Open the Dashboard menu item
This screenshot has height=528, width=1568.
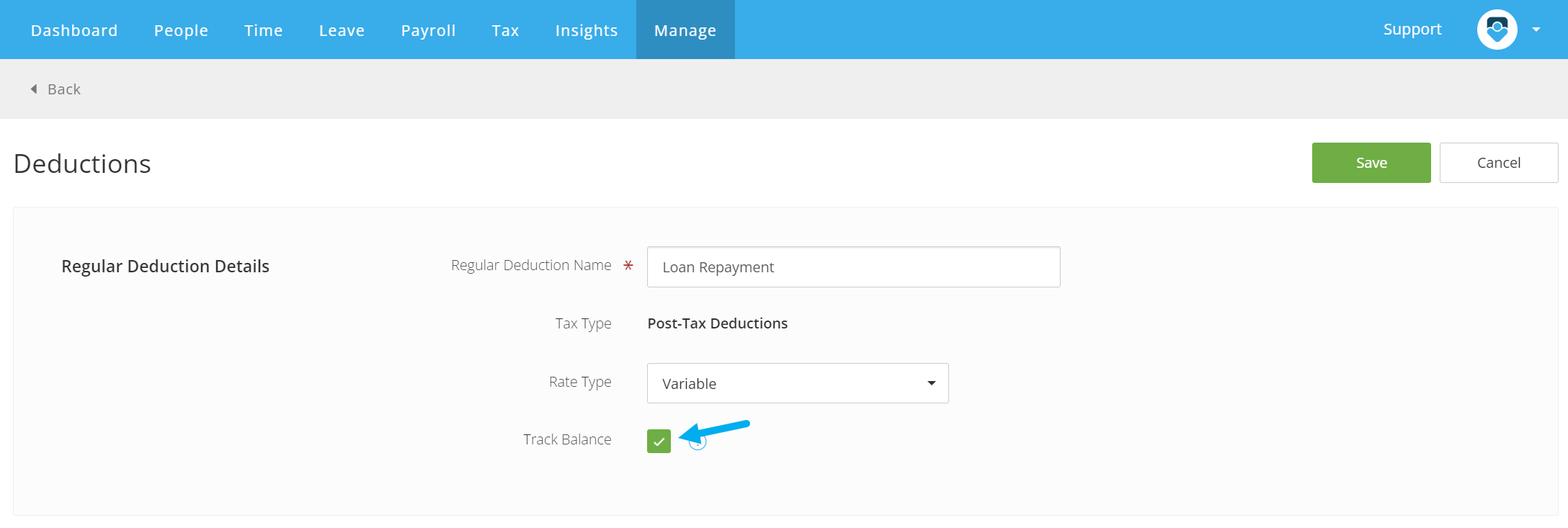pyautogui.click(x=74, y=30)
